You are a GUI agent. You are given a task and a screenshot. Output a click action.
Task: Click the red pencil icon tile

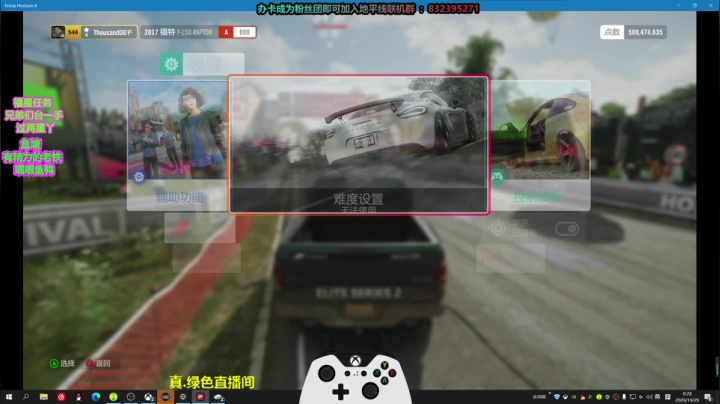(200, 228)
